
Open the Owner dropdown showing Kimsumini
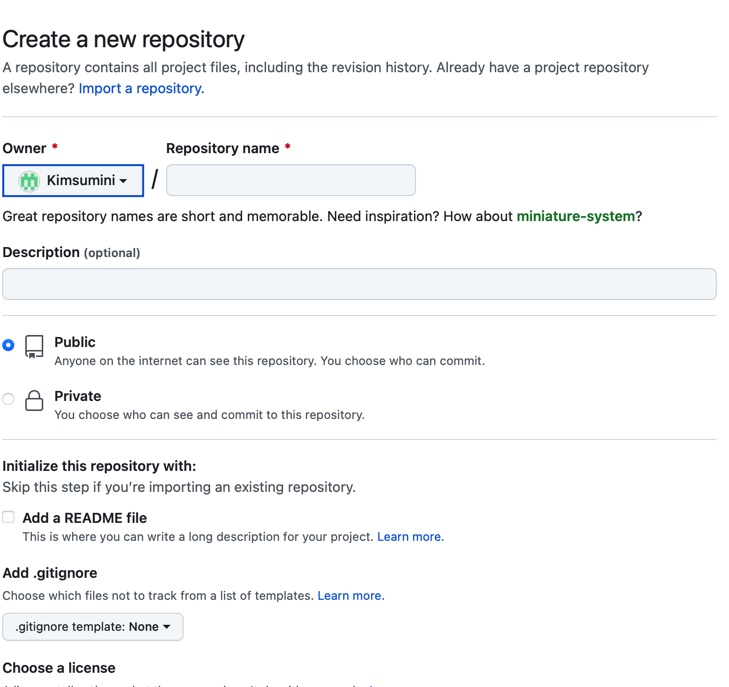[73, 180]
